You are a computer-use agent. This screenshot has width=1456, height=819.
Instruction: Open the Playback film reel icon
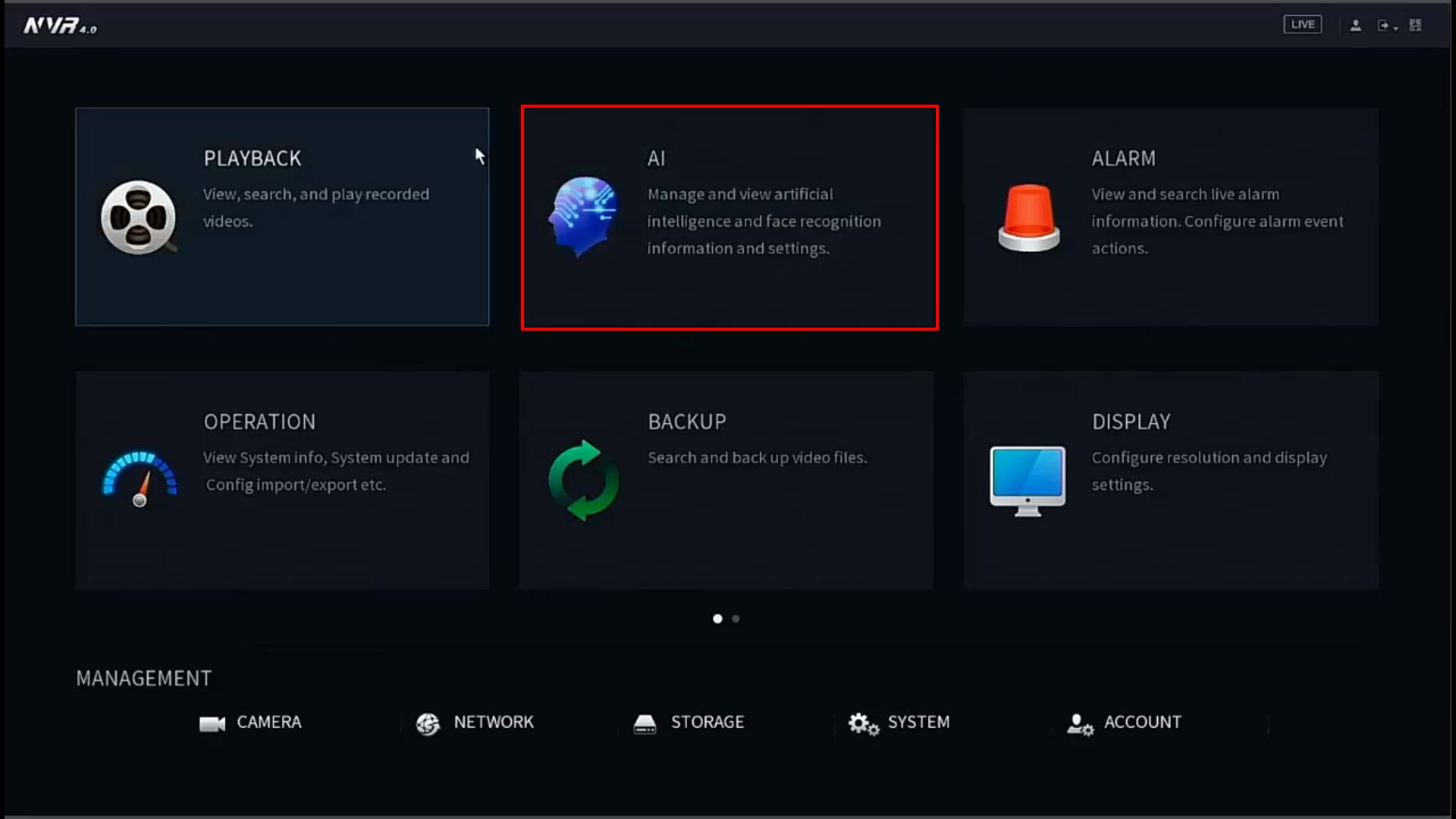tap(139, 218)
